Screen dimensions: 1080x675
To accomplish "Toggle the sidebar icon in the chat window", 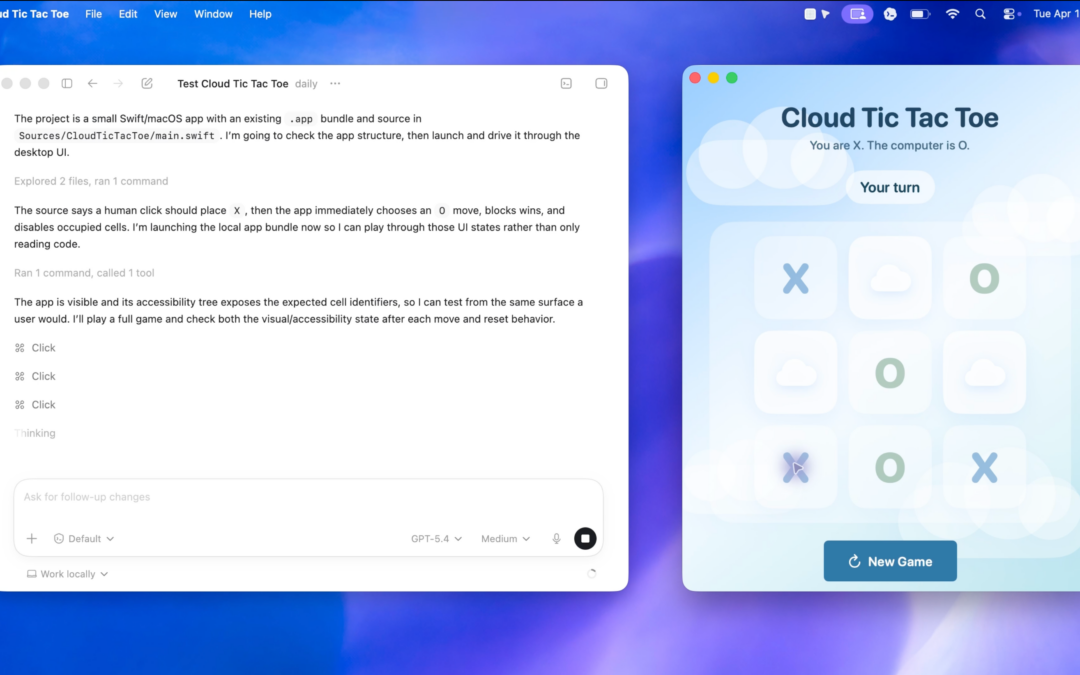I will point(66,83).
